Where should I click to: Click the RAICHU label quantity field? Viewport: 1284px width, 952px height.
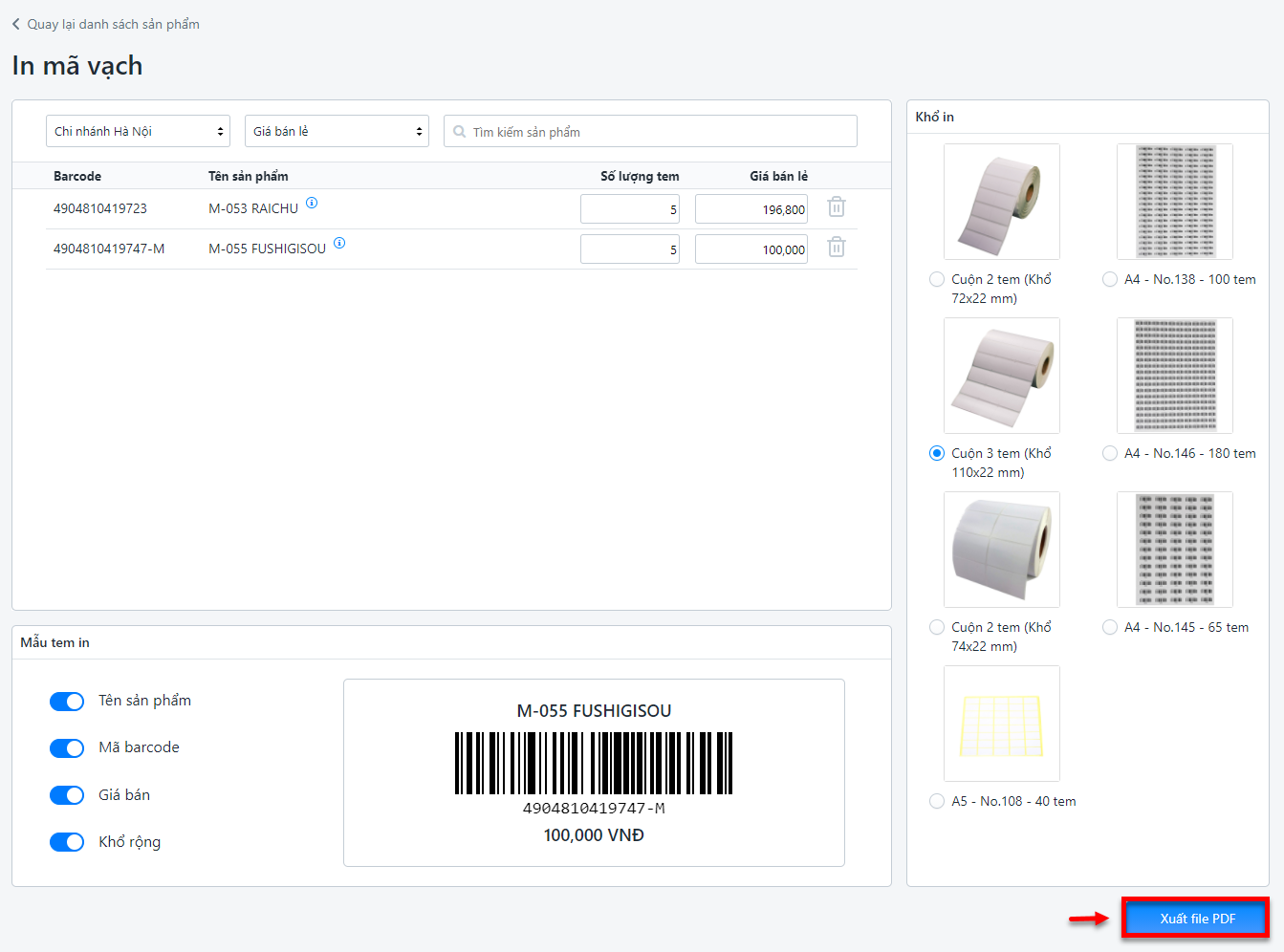(x=629, y=209)
